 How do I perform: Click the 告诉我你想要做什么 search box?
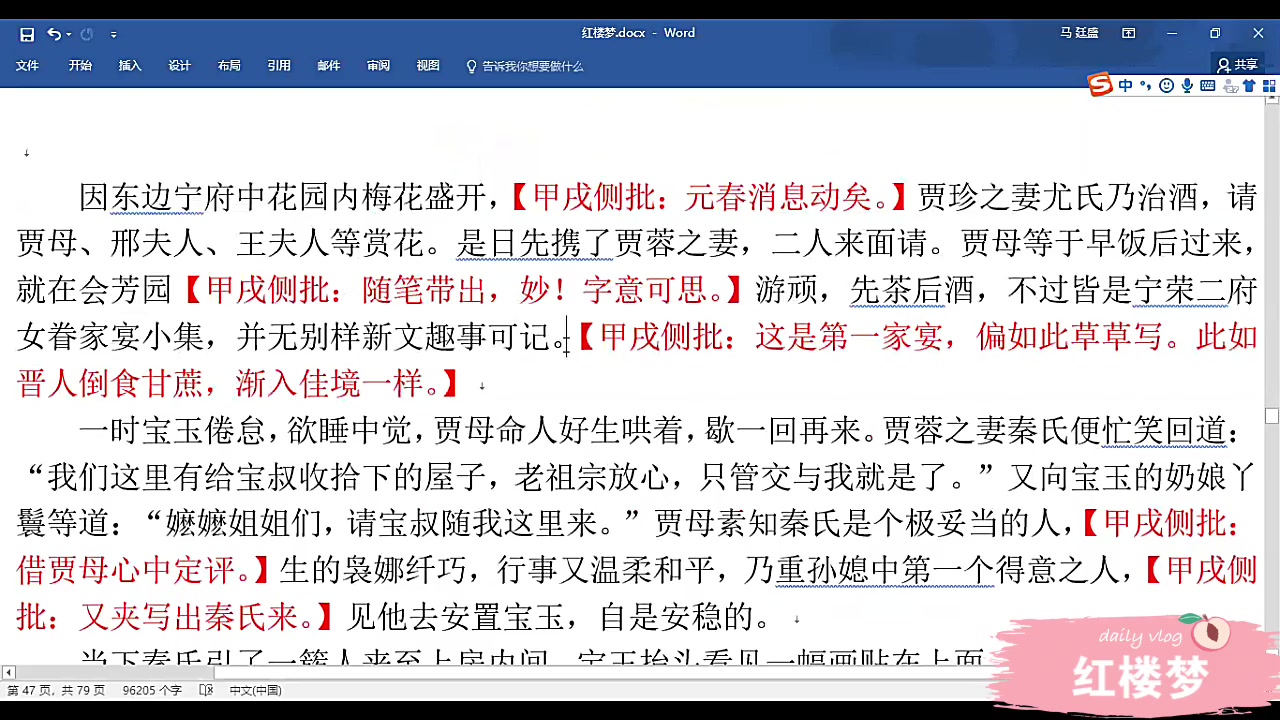point(525,66)
